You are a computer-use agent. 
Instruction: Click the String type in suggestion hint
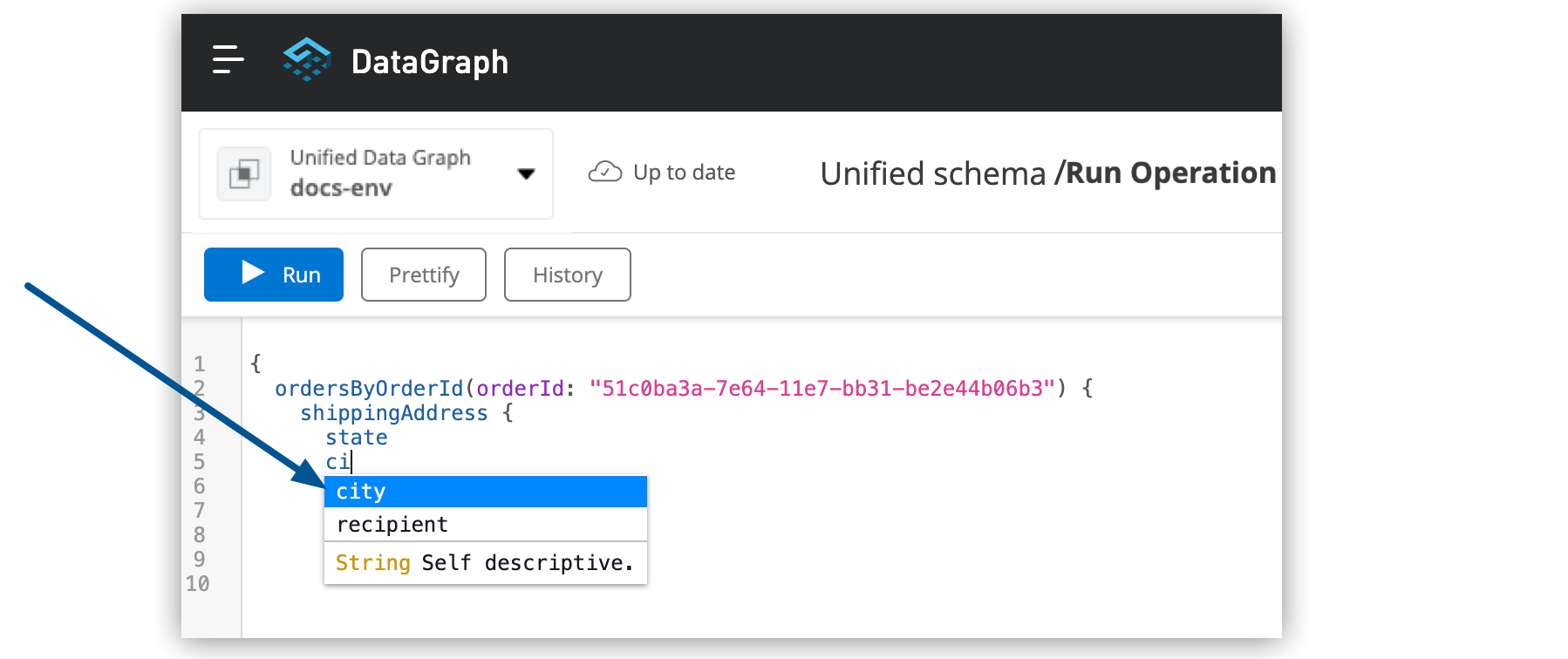coord(372,563)
